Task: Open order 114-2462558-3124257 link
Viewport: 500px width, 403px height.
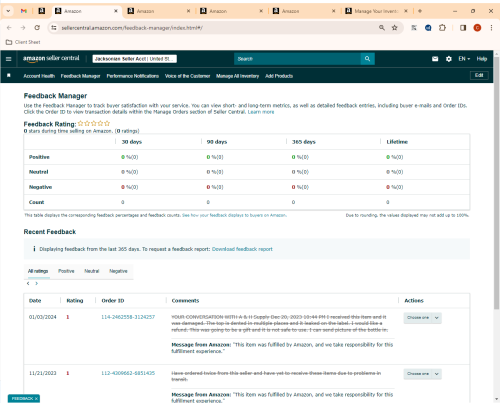Action: pos(128,317)
